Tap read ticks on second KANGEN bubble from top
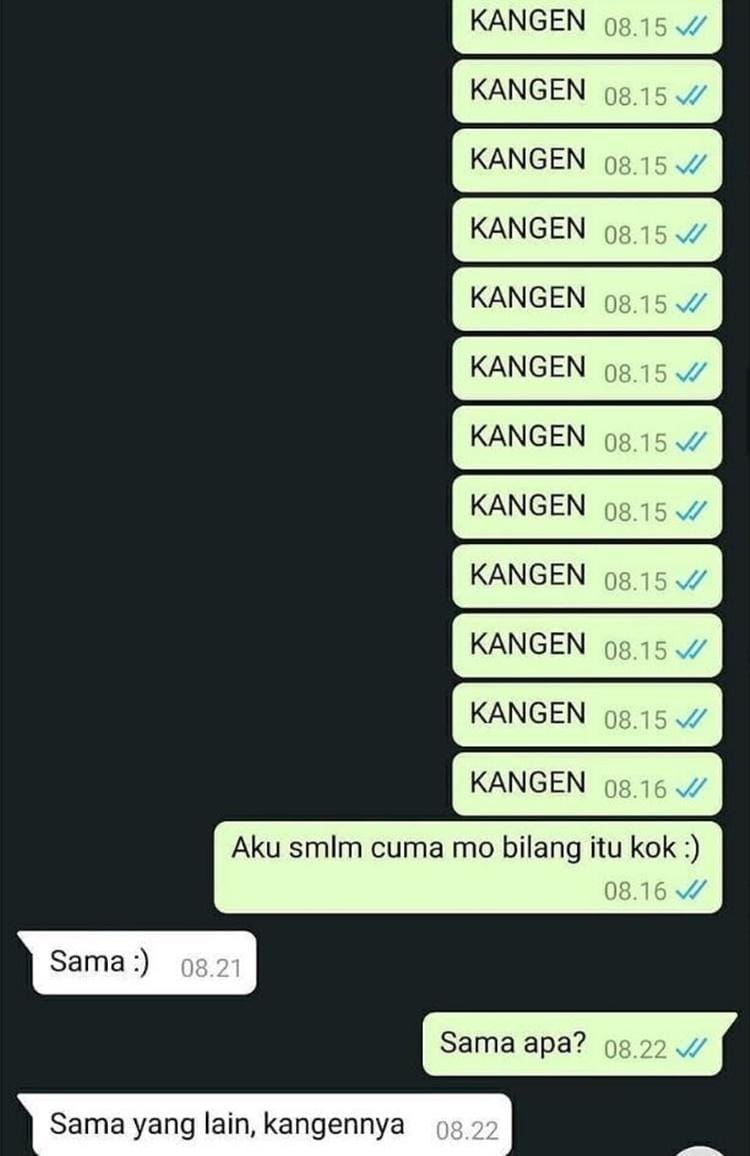This screenshot has height=1156, width=750. [691, 96]
